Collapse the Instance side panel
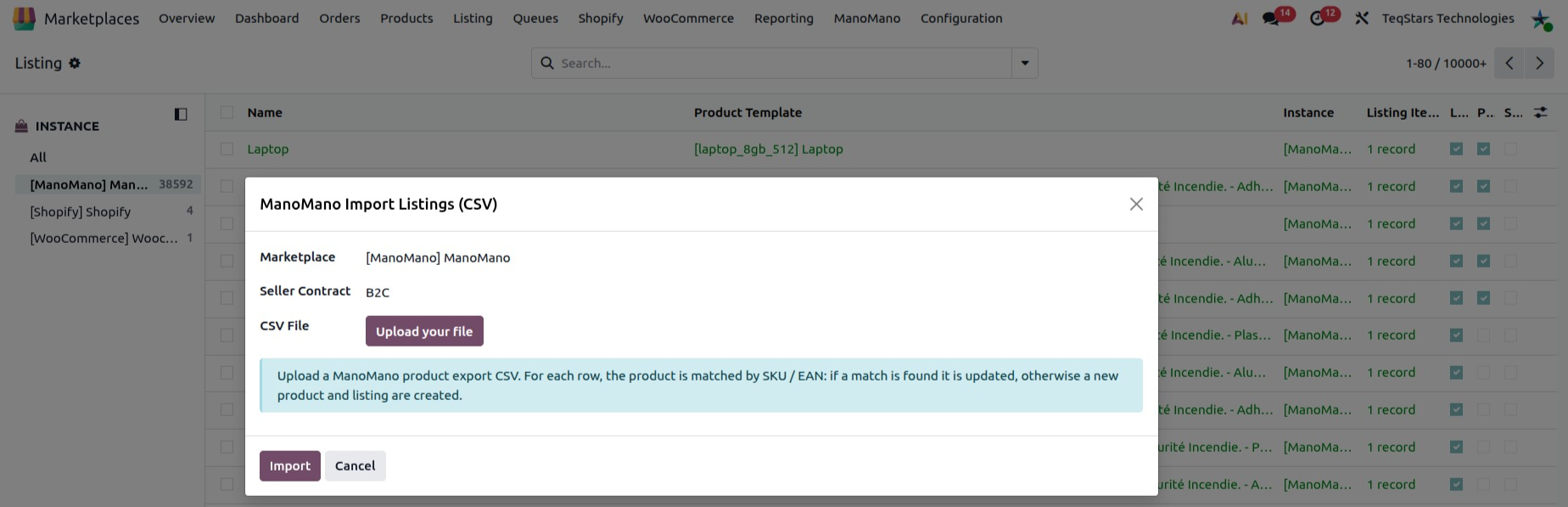Viewport: 1568px width, 507px height. pyautogui.click(x=181, y=114)
